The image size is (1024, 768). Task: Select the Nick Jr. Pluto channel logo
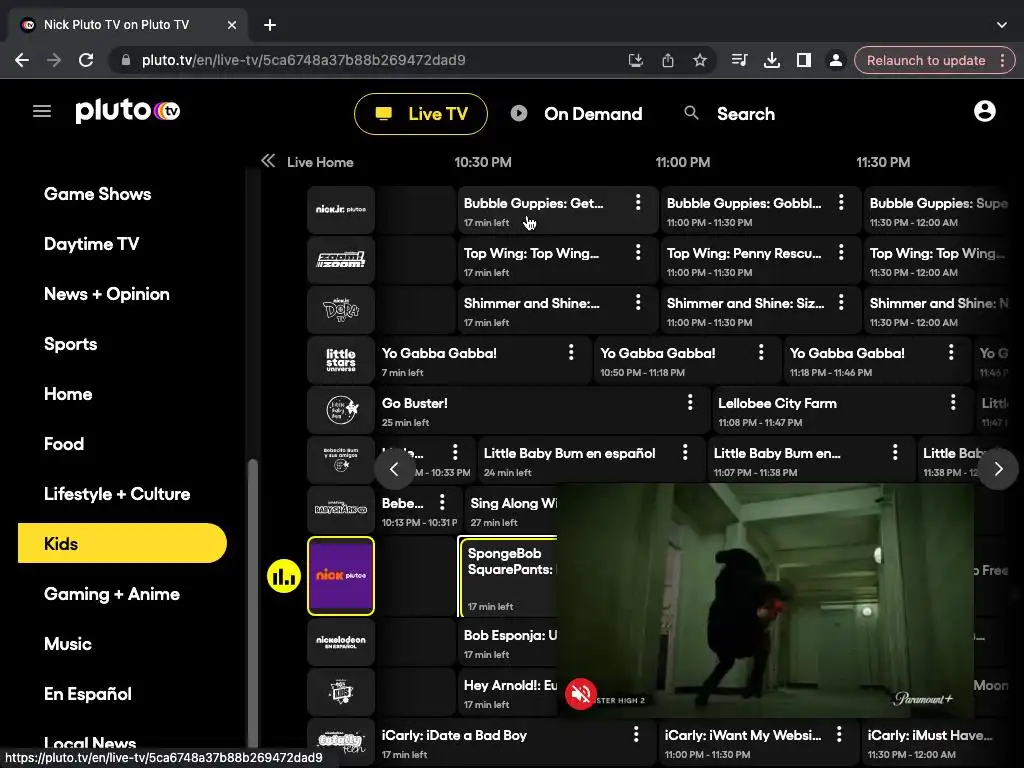[x=341, y=210]
